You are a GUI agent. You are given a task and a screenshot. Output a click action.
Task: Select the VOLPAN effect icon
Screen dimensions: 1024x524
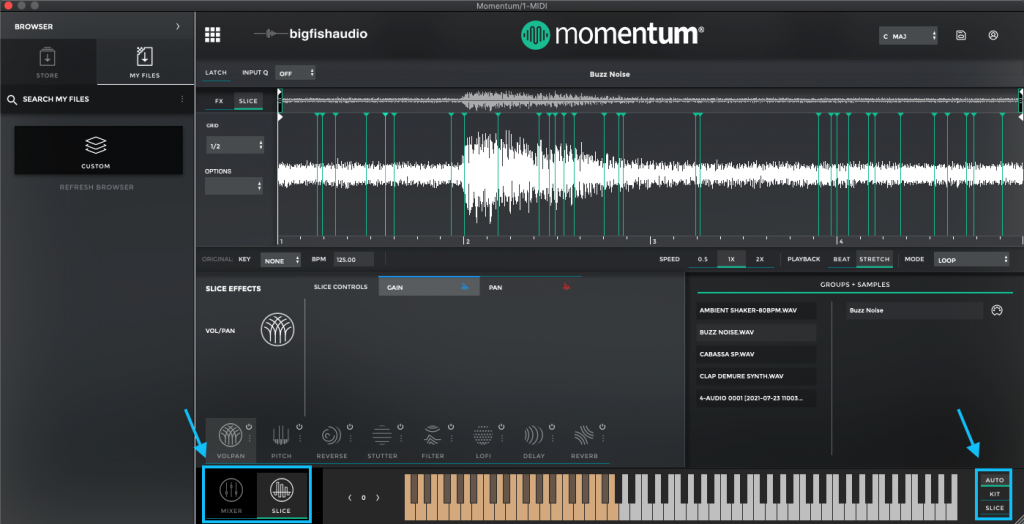point(231,434)
